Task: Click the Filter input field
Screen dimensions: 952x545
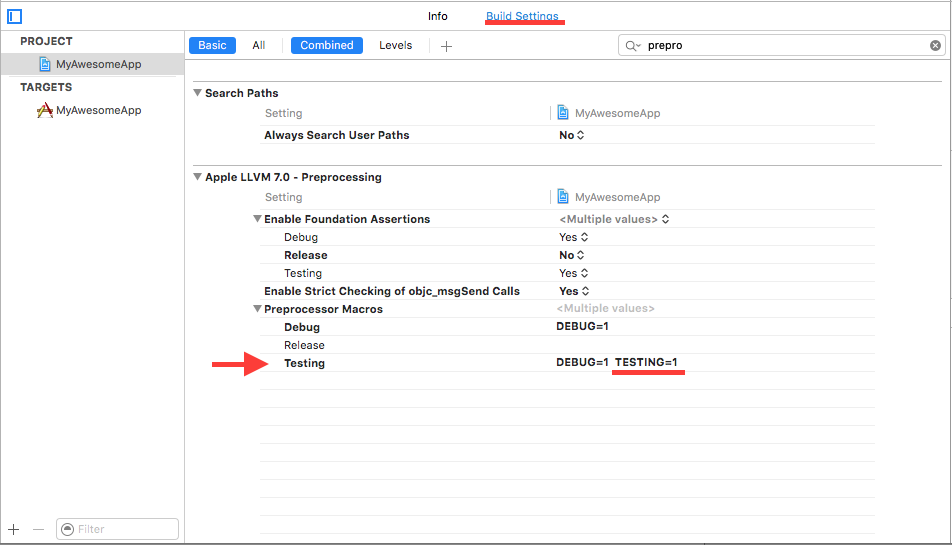Action: click(x=117, y=529)
